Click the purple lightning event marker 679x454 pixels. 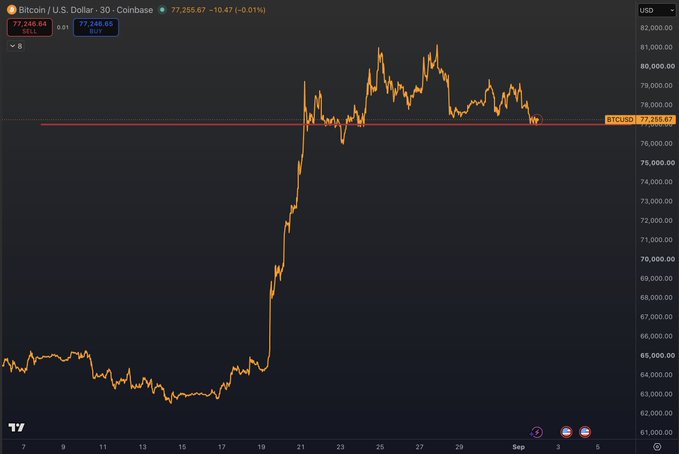(537, 432)
